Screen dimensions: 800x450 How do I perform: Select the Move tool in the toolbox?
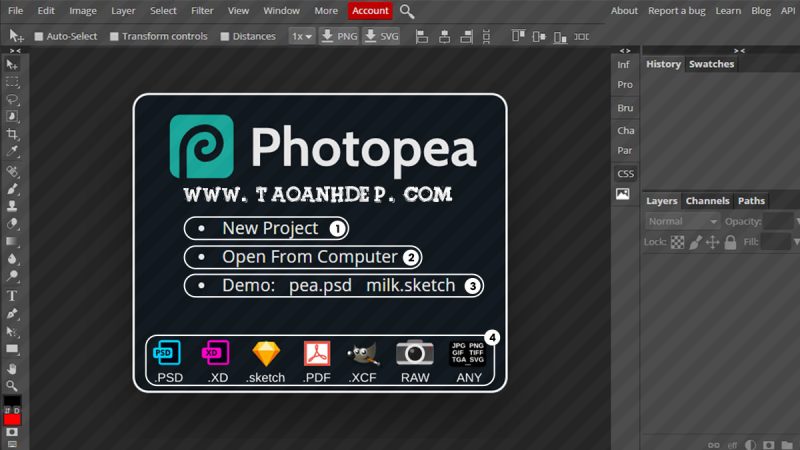point(12,64)
